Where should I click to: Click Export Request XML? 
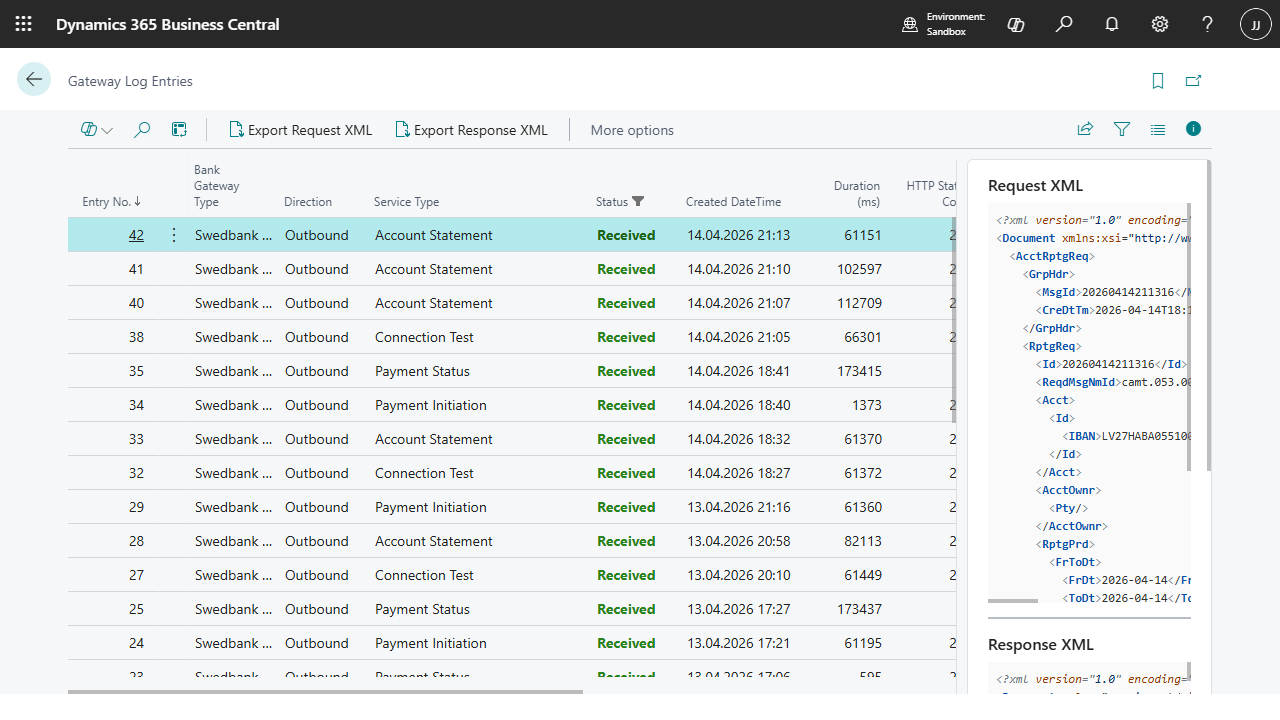[300, 129]
